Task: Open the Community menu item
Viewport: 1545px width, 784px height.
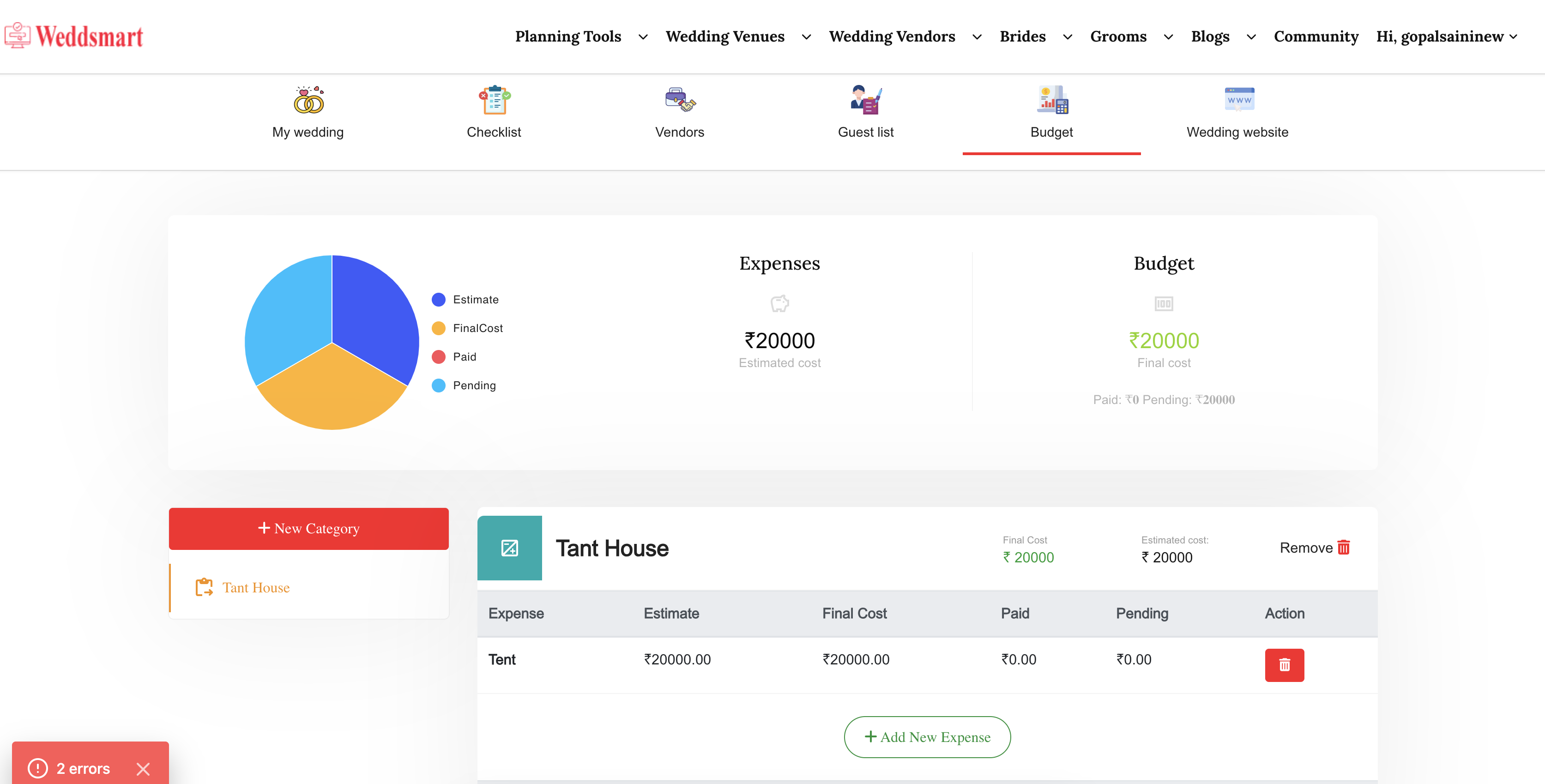Action: 1316,36
